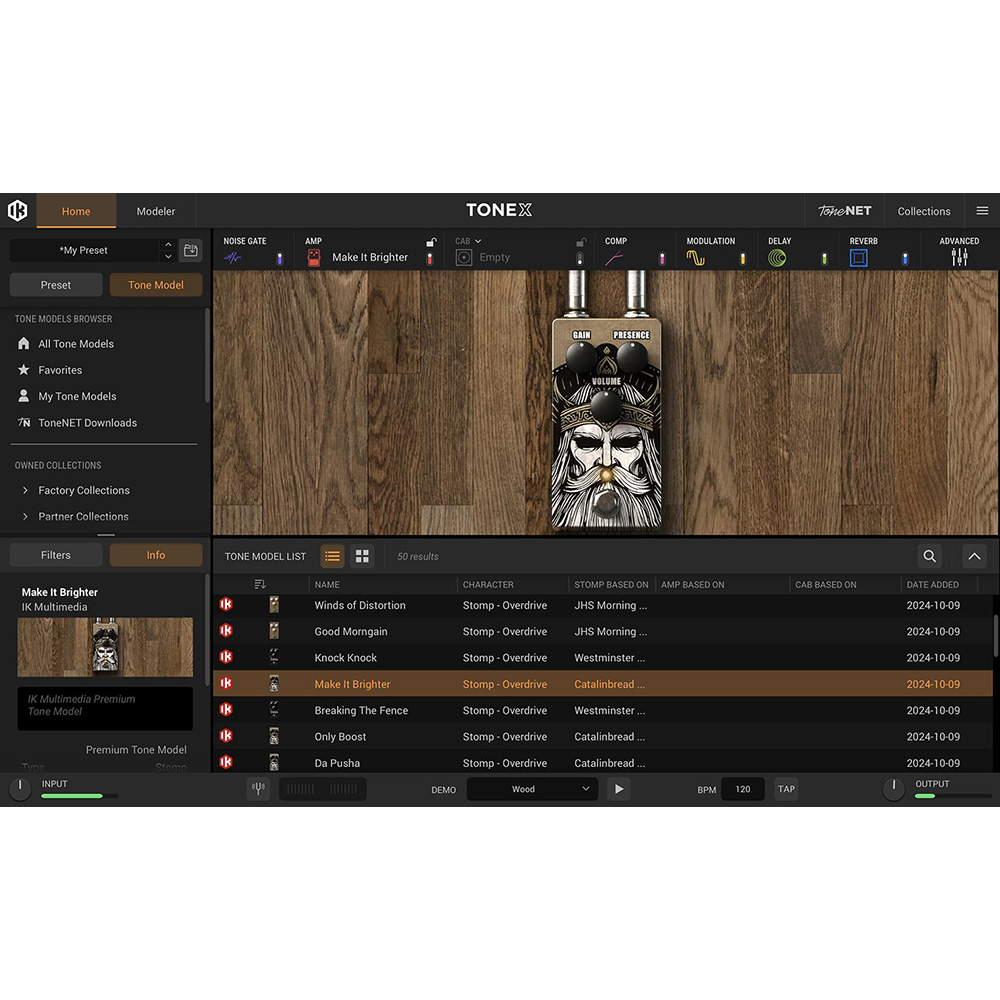Toggle Delay power switch
1000x1000 pixels.
[x=824, y=258]
